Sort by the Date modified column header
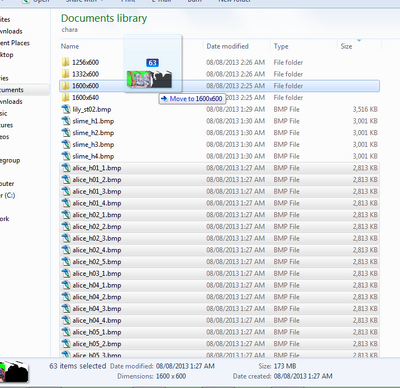This screenshot has width=400, height=388. click(x=227, y=46)
